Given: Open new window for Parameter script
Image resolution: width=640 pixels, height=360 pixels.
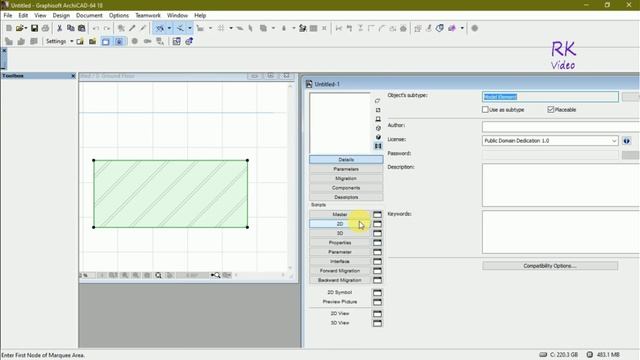Looking at the screenshot, I should tap(377, 252).
